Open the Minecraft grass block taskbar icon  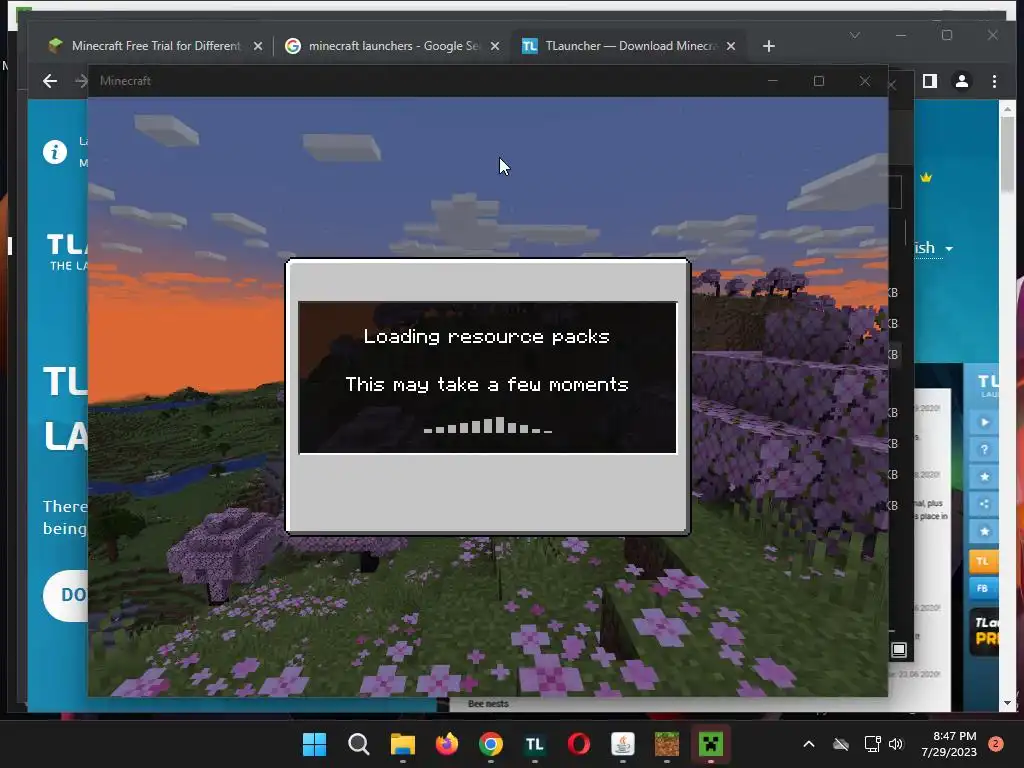667,744
